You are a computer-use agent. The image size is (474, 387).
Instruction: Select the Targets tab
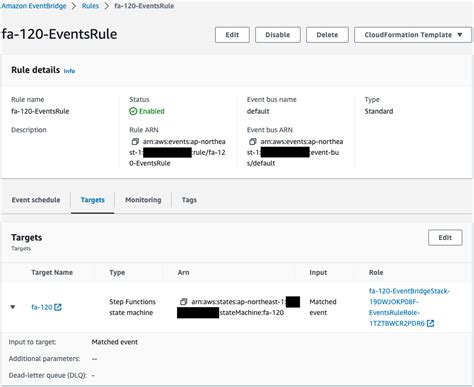pos(93,200)
